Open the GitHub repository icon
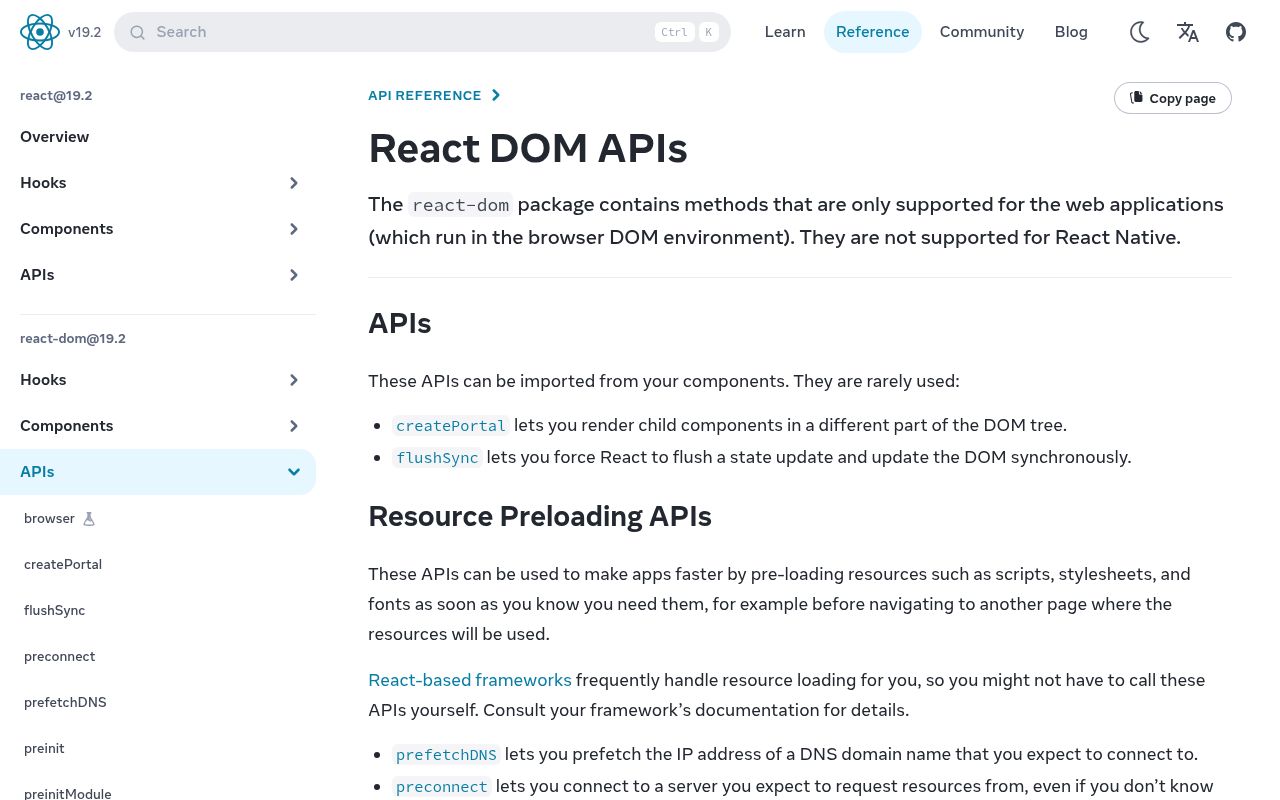The height and width of the screenshot is (800, 1280). (x=1236, y=32)
